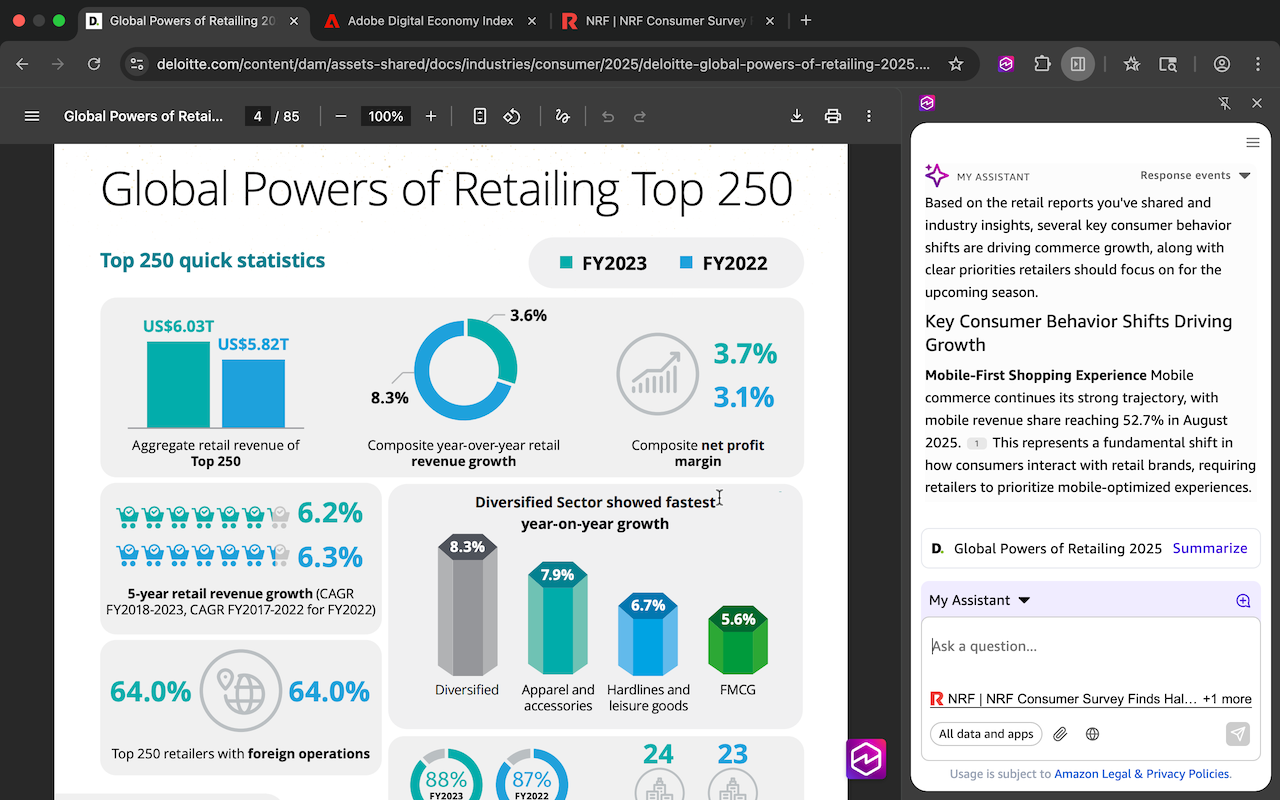Toggle the browser side panel button
Image resolution: width=1280 pixels, height=800 pixels.
[x=1077, y=64]
